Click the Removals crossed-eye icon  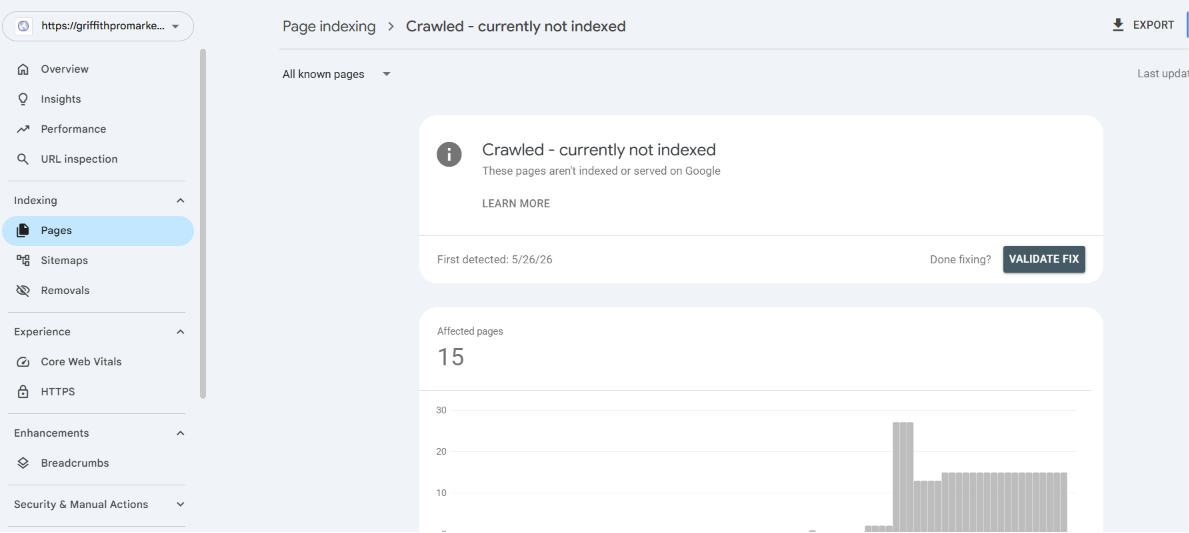tap(23, 290)
